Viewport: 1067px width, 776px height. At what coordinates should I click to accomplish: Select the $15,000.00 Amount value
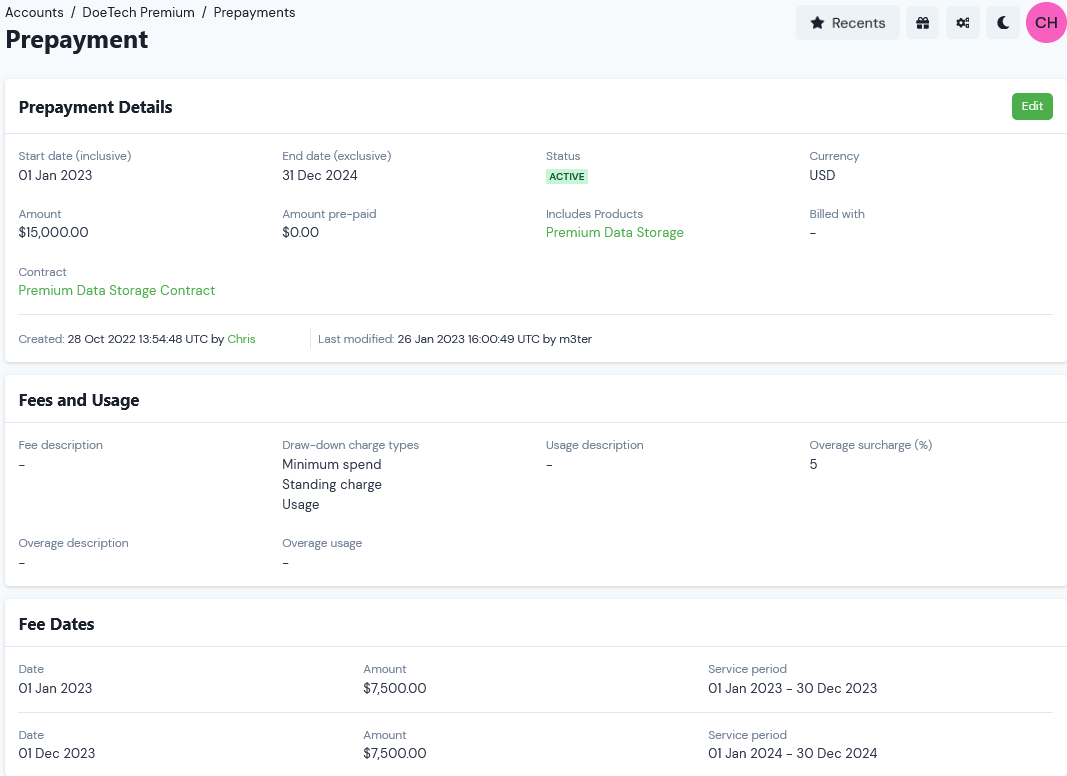[x=53, y=232]
